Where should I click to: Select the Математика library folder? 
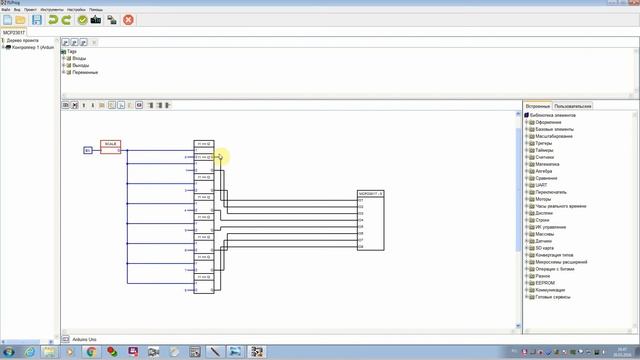(547, 164)
